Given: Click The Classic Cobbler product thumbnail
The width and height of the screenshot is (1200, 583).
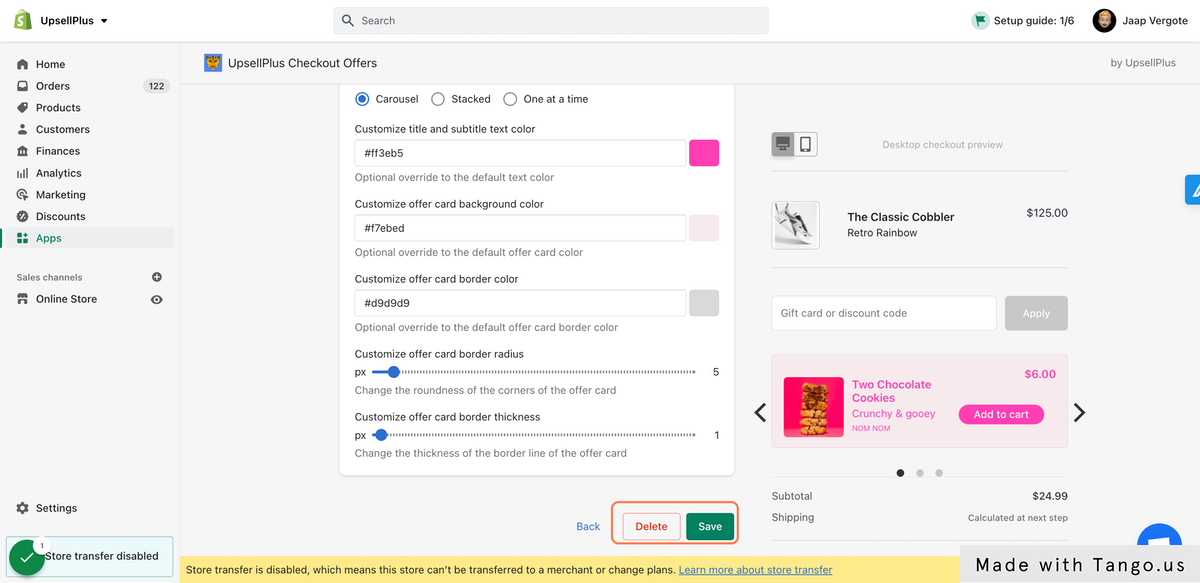Looking at the screenshot, I should [x=796, y=225].
